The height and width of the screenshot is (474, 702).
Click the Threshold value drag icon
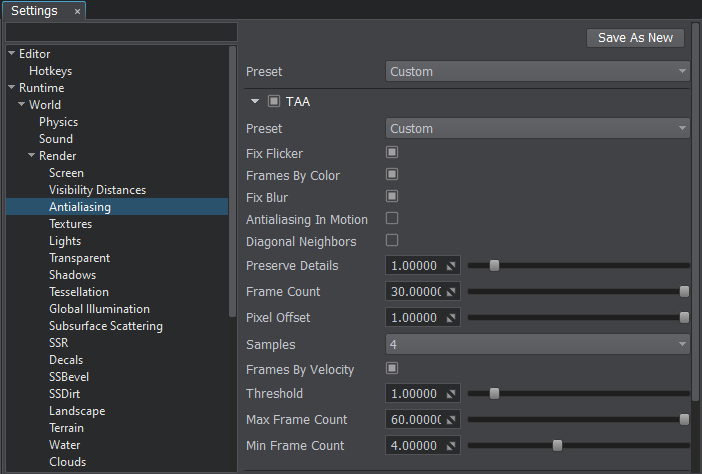(451, 394)
